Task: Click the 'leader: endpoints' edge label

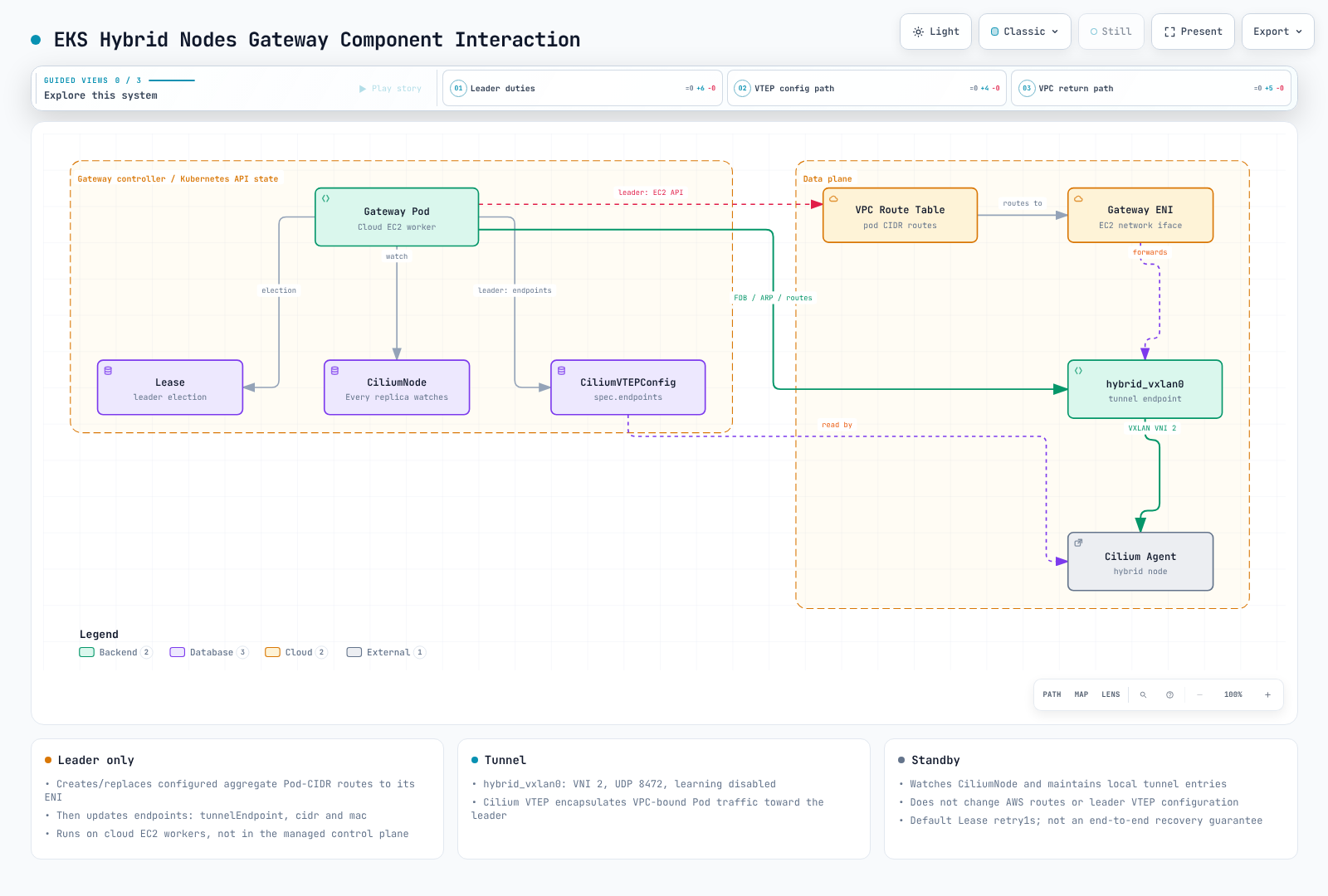Action: (x=515, y=290)
